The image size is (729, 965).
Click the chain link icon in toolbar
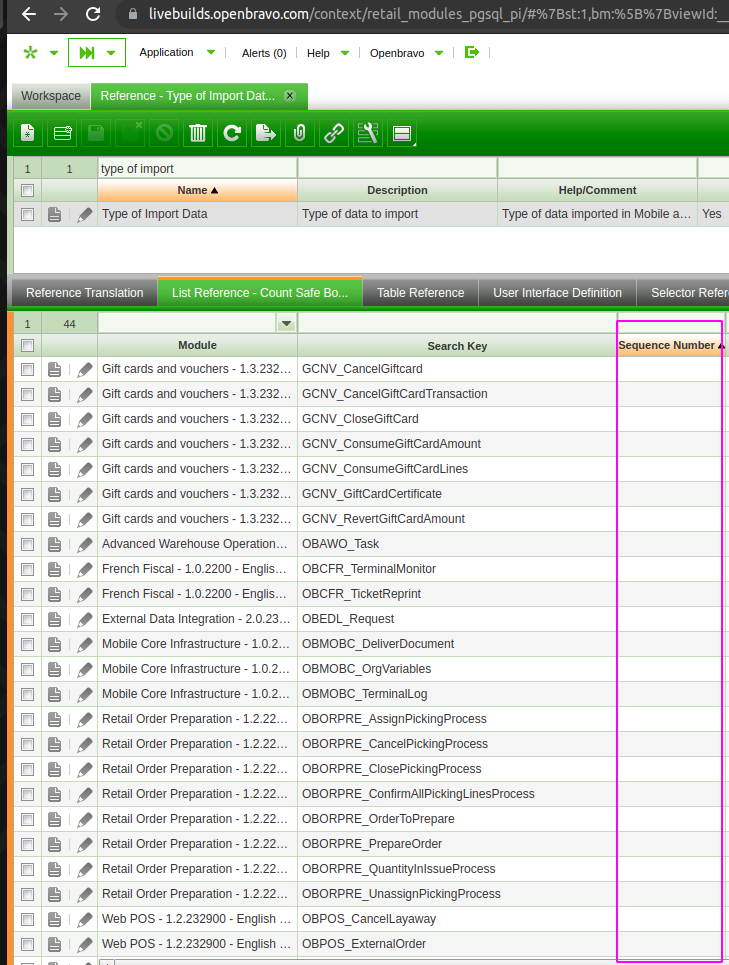pyautogui.click(x=333, y=132)
